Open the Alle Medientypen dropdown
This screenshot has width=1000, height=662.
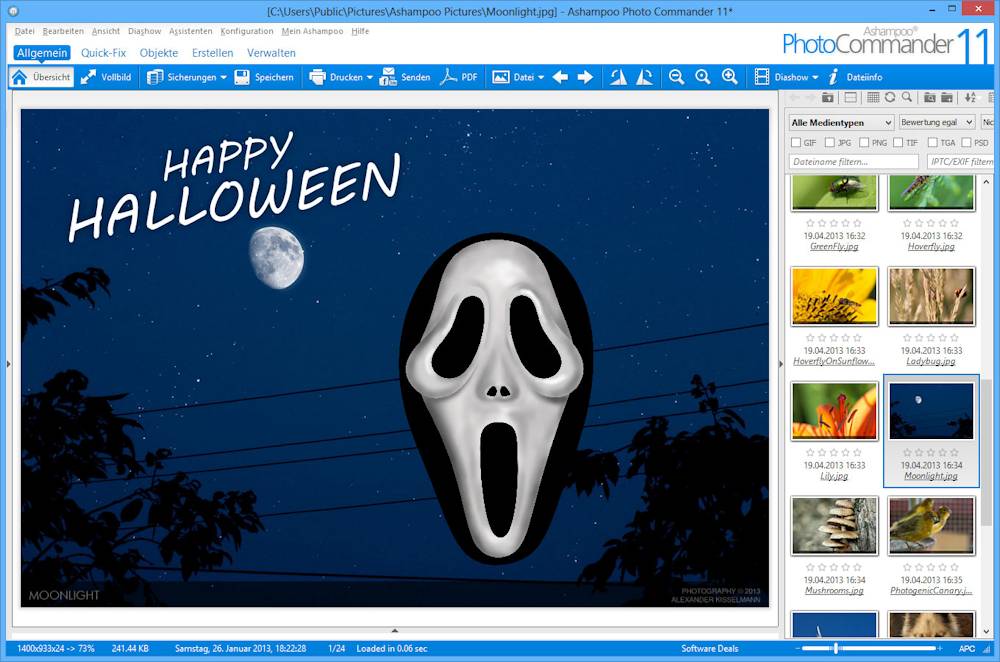(841, 123)
